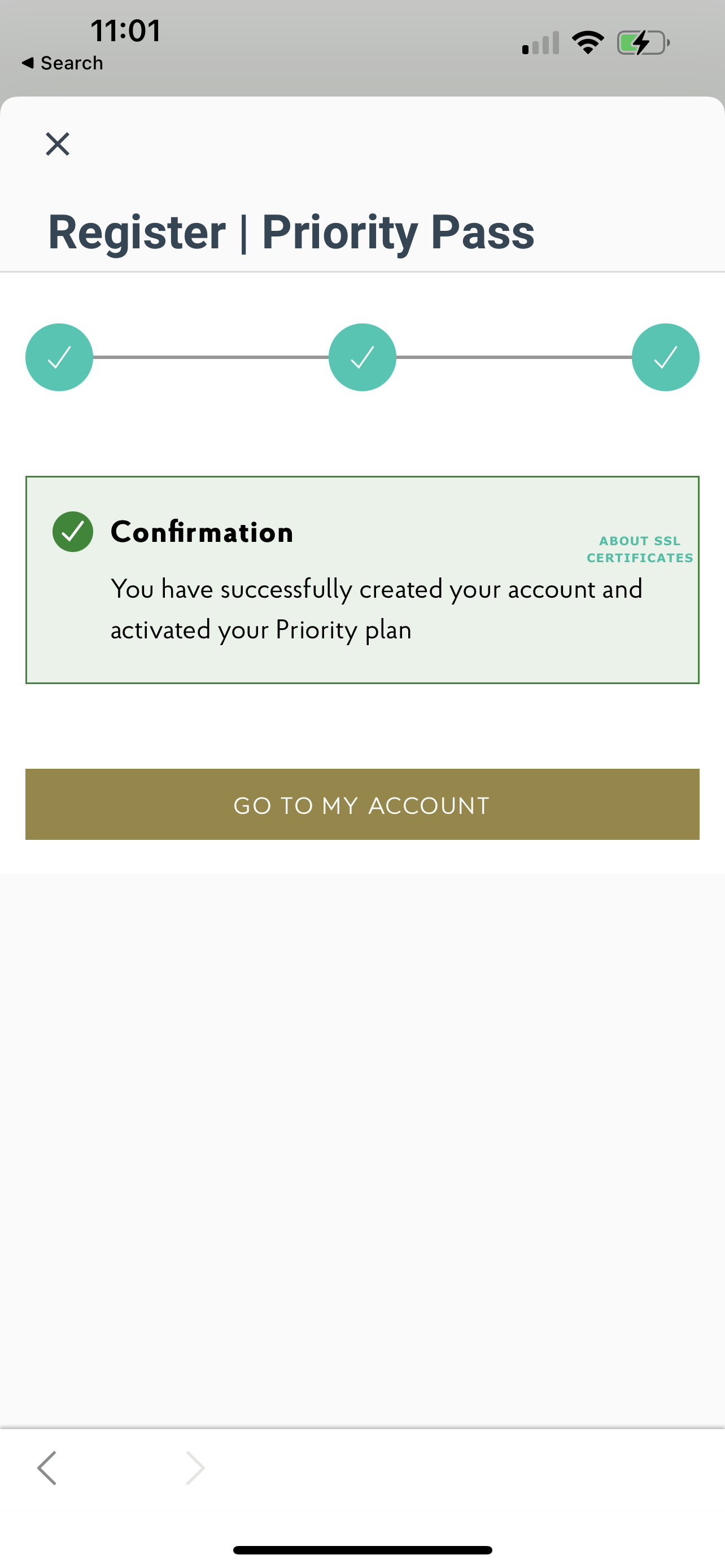Tap the battery charging icon
This screenshot has width=725, height=1568.
(x=643, y=42)
